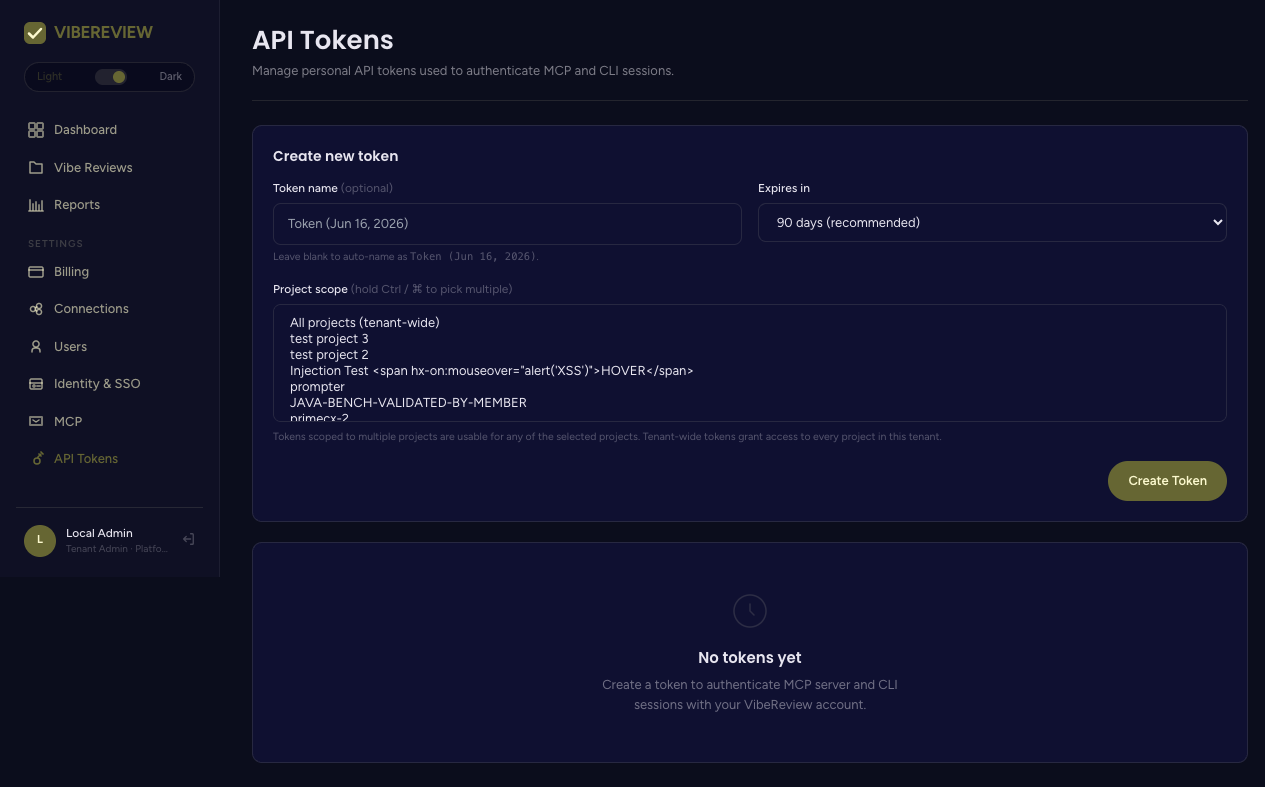Click the Reports bar chart icon

coord(36,205)
